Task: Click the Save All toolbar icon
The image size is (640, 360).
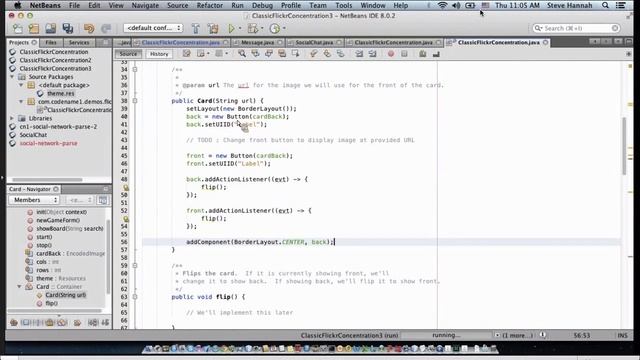Action: (68, 28)
